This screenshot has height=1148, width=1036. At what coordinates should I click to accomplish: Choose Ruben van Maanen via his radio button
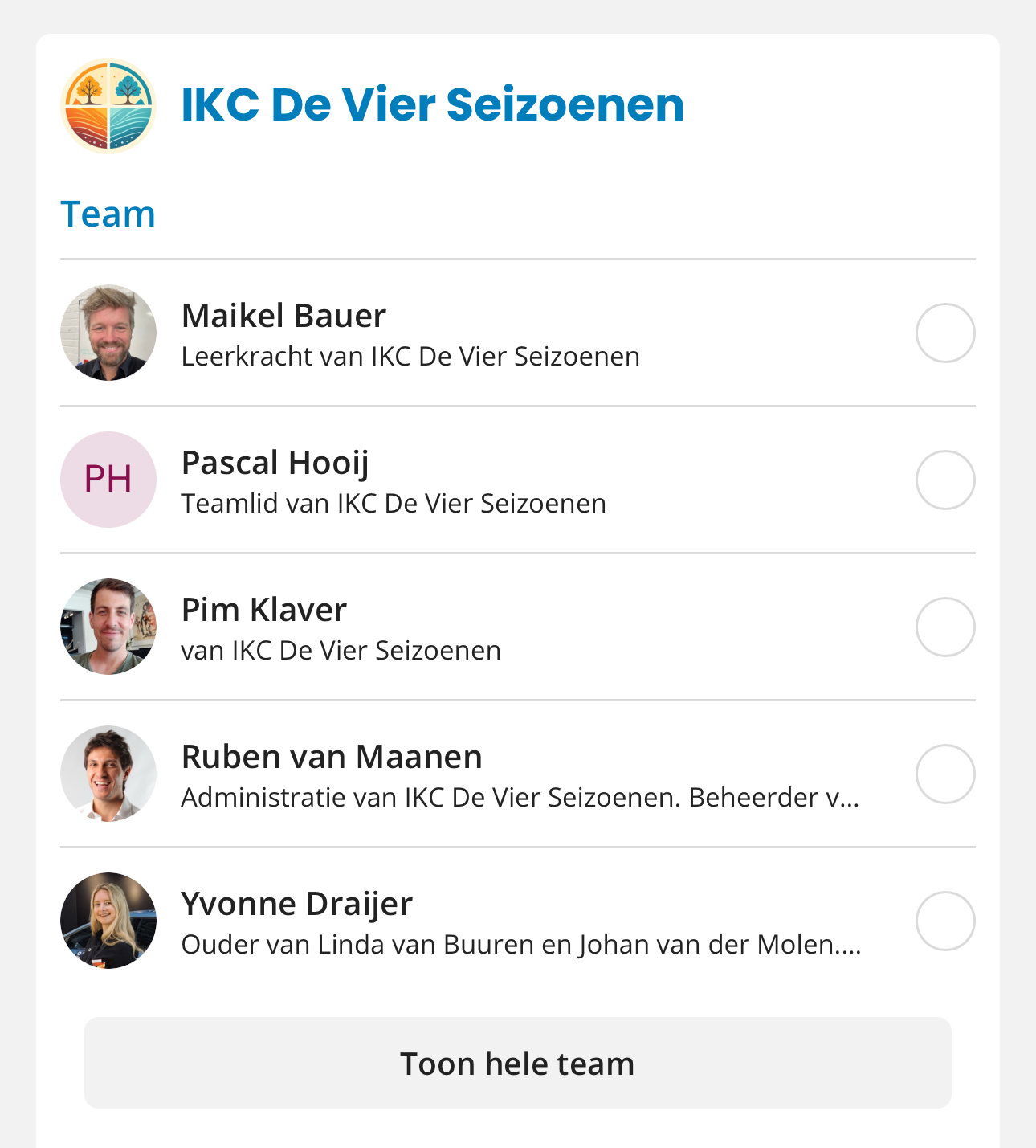pyautogui.click(x=945, y=774)
